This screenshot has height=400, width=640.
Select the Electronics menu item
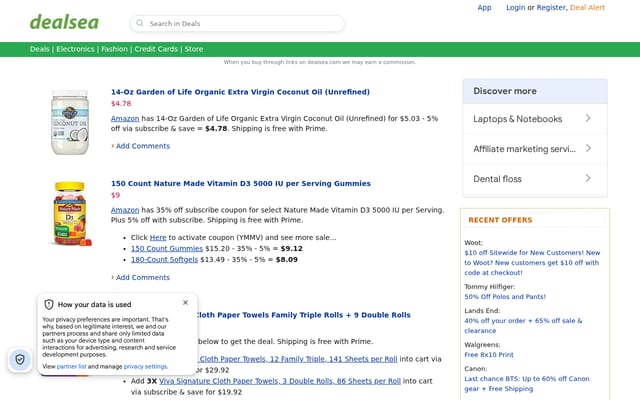point(75,49)
